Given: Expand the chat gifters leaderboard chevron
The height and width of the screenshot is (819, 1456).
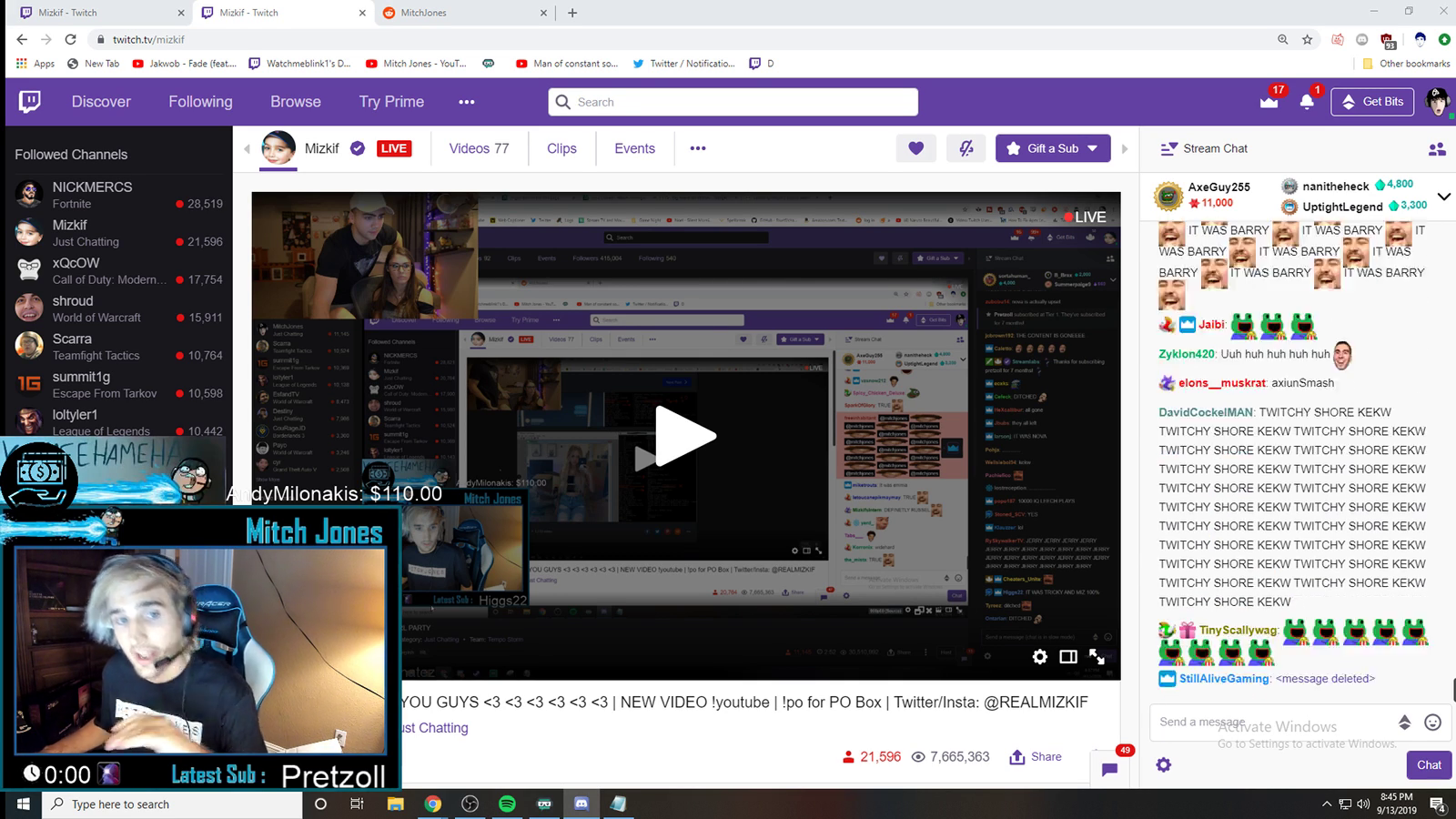Looking at the screenshot, I should pos(1443,197).
